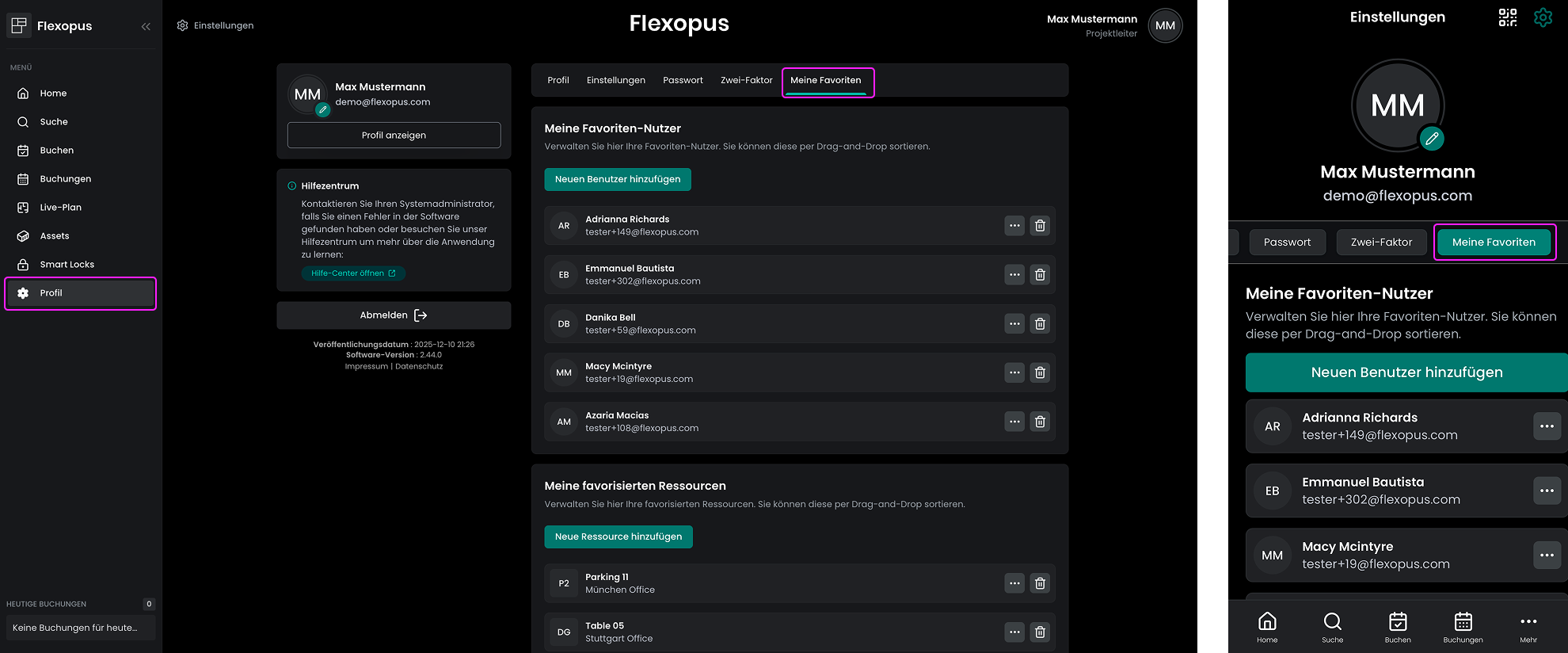Switch to the Zwei-Faktor tab
This screenshot has width=1568, height=653.
(746, 80)
